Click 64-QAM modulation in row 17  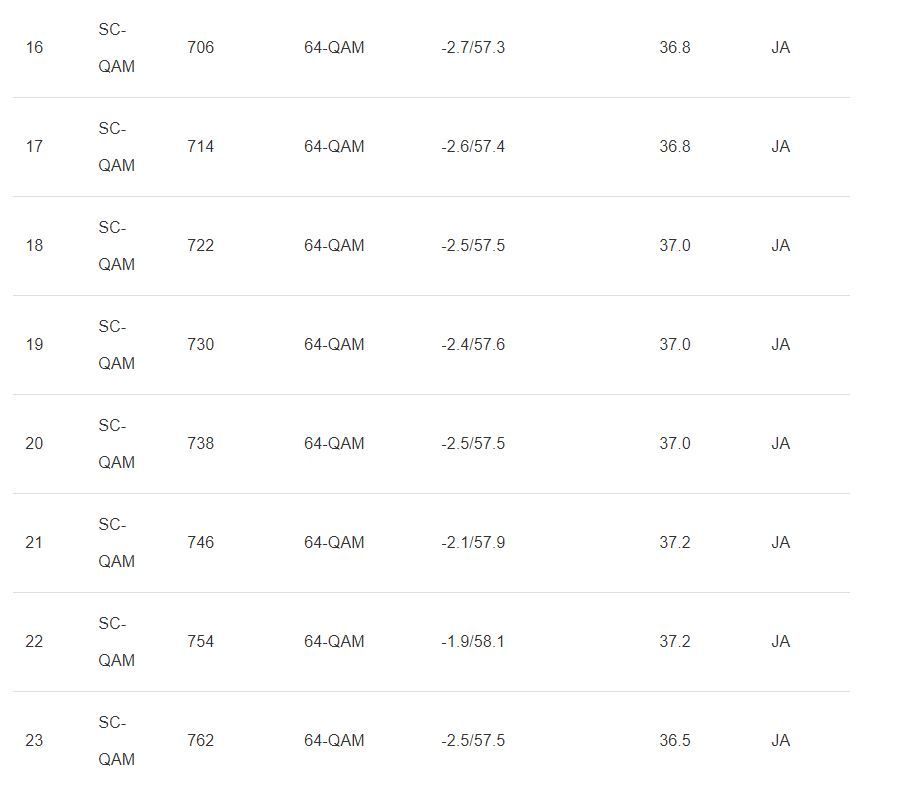[334, 146]
